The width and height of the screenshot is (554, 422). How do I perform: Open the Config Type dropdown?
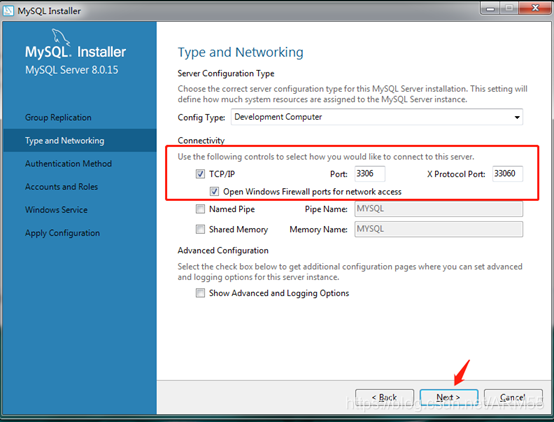377,117
